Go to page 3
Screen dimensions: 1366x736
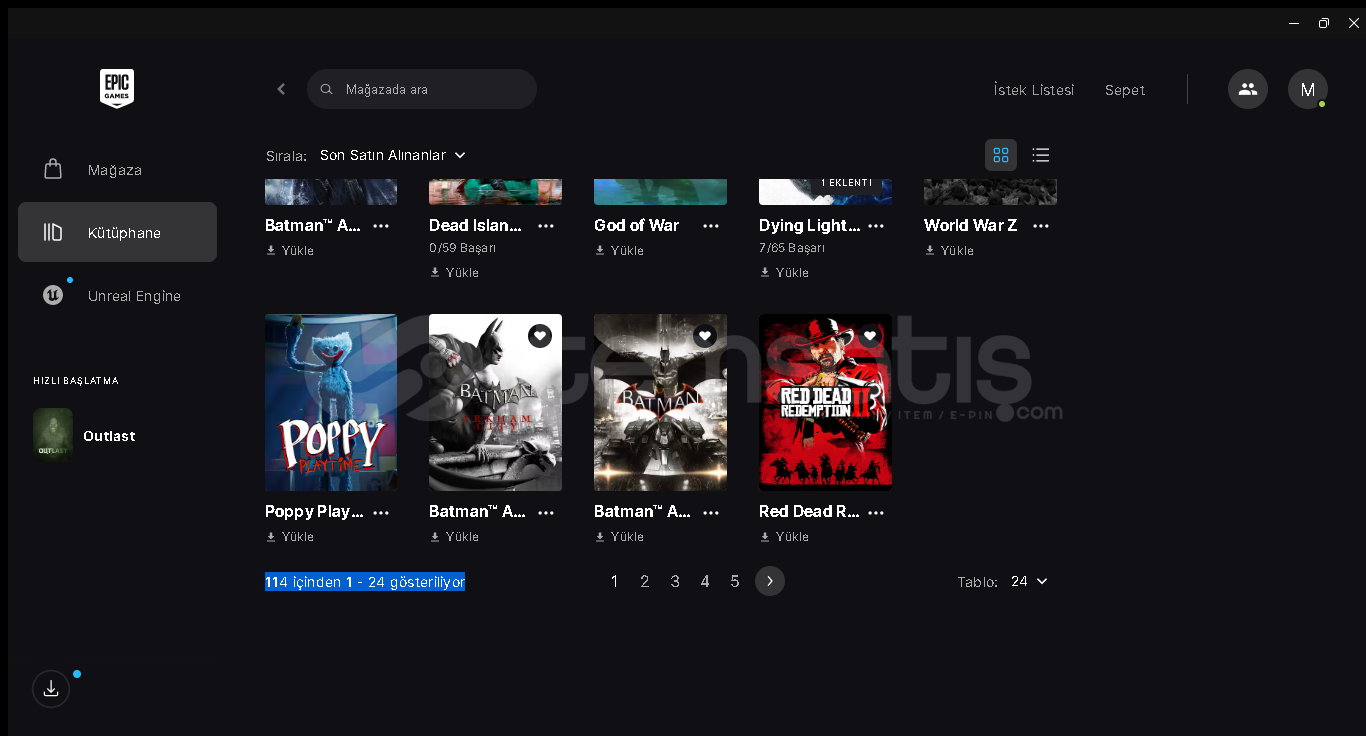(675, 581)
